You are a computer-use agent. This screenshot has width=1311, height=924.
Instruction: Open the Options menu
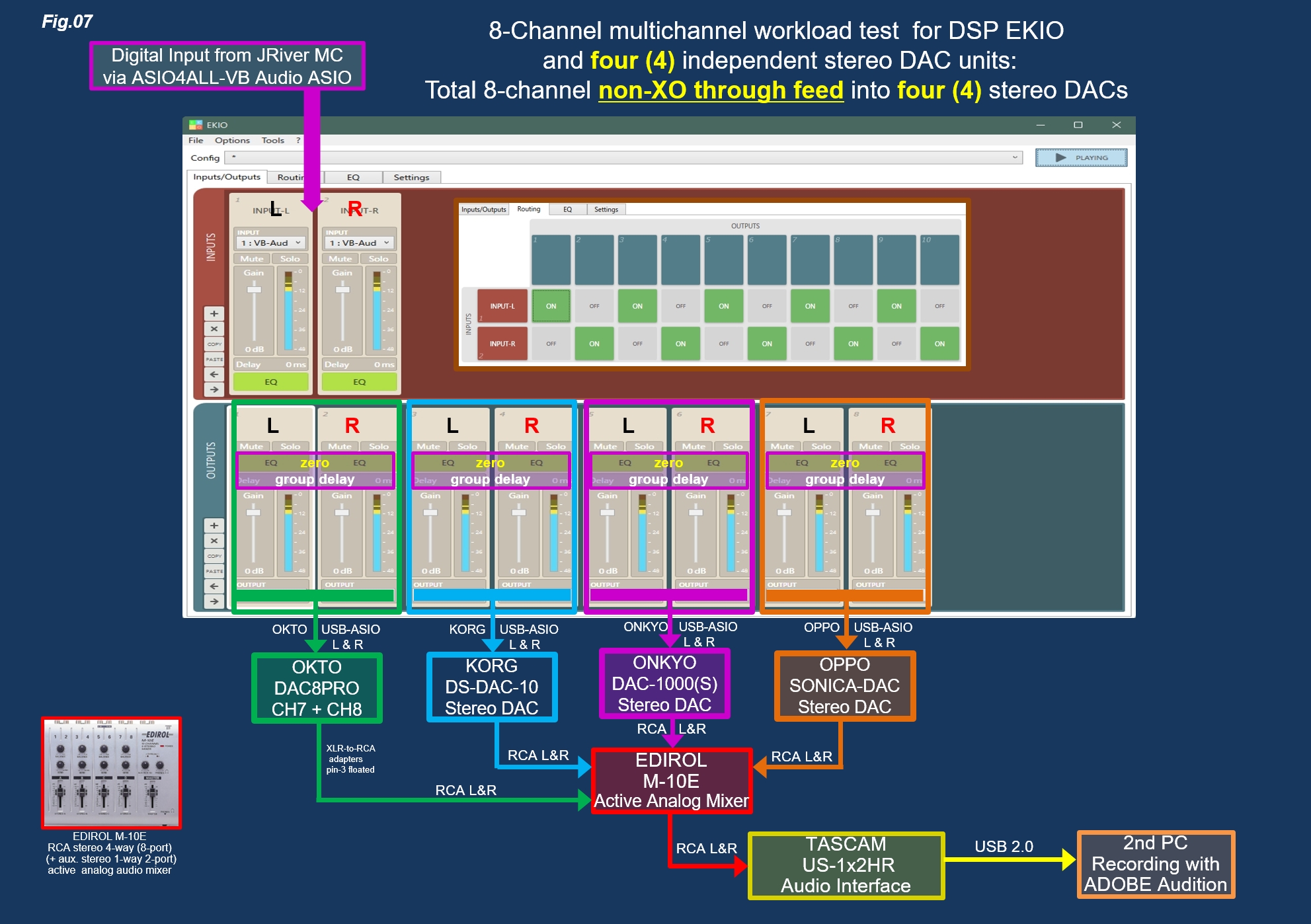click(x=232, y=140)
